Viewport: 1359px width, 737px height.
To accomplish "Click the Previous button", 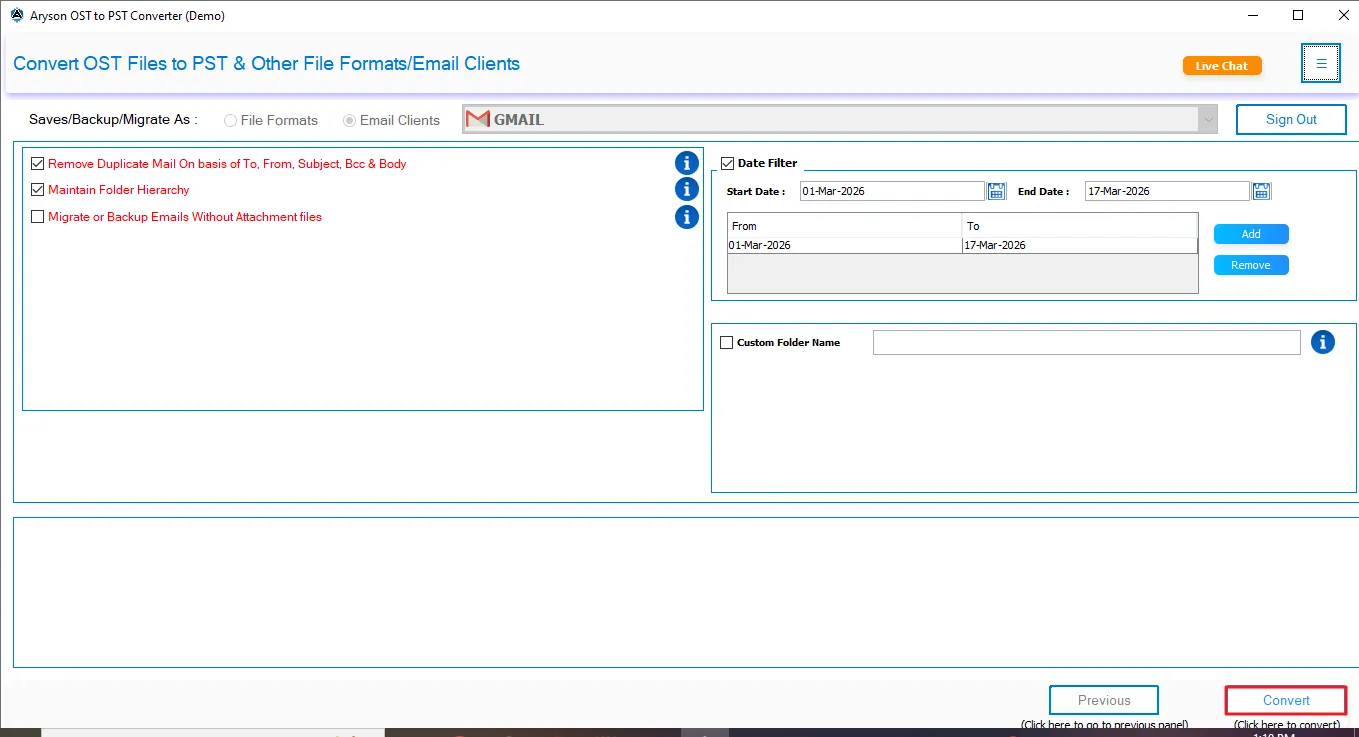I will click(x=1103, y=700).
